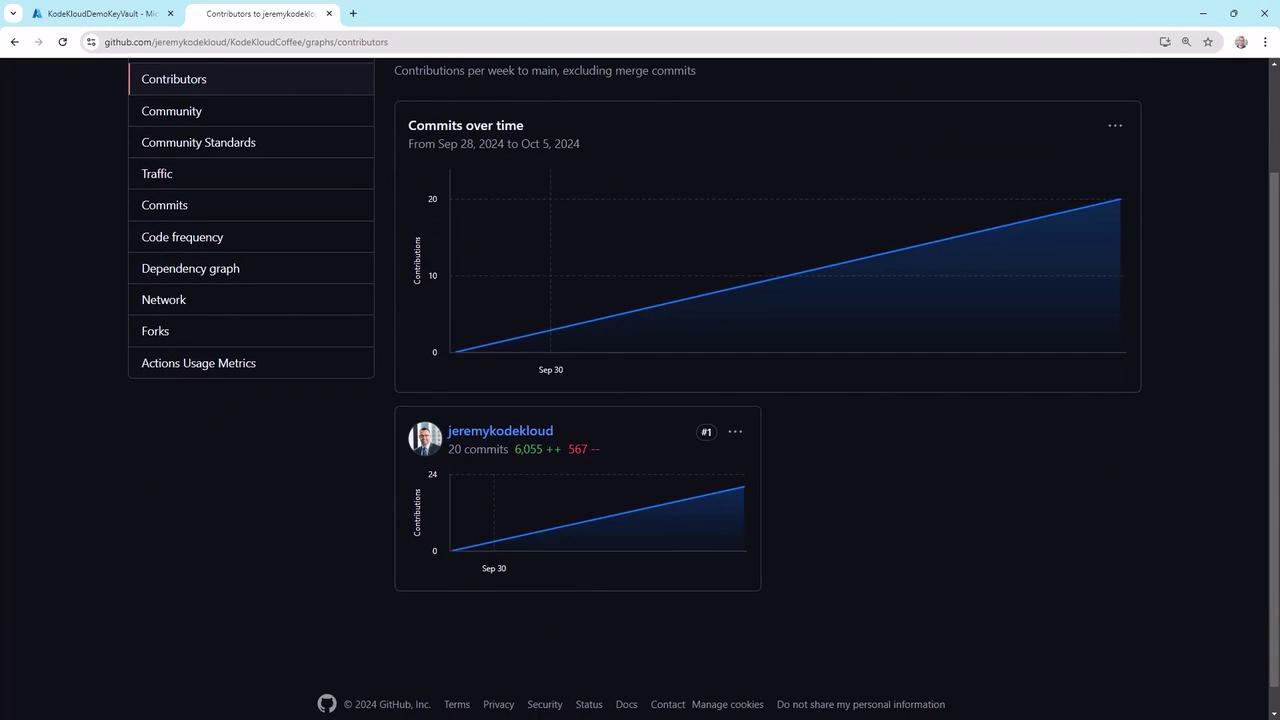Click Do not share my personal information
This screenshot has width=1280, height=720.
tap(861, 704)
